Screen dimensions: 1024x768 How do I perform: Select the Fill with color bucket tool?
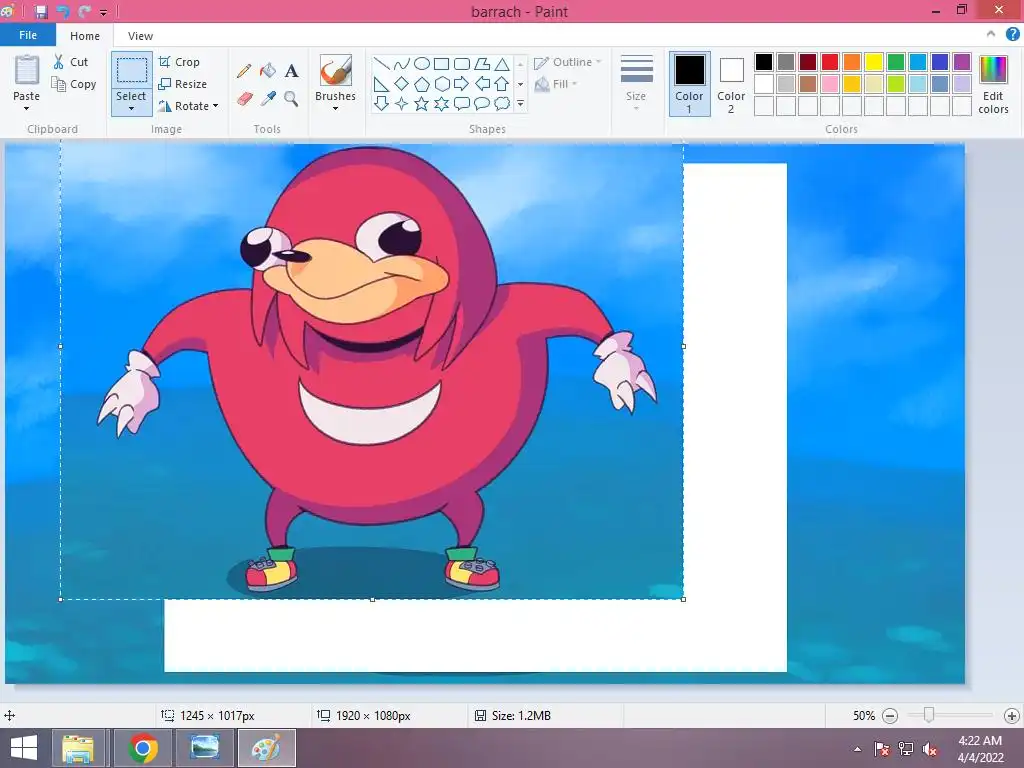268,71
